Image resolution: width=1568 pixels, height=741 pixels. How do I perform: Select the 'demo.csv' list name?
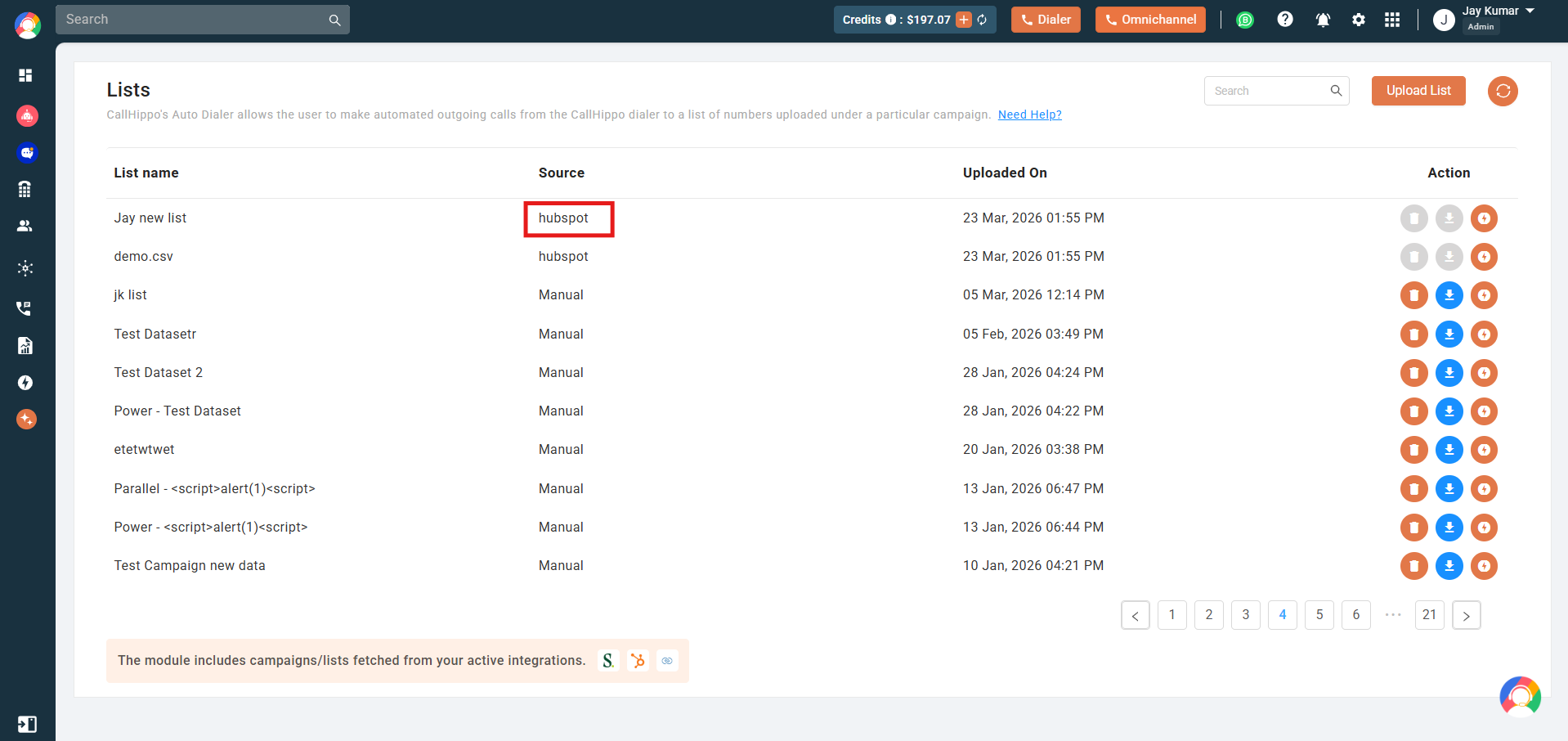(x=144, y=256)
